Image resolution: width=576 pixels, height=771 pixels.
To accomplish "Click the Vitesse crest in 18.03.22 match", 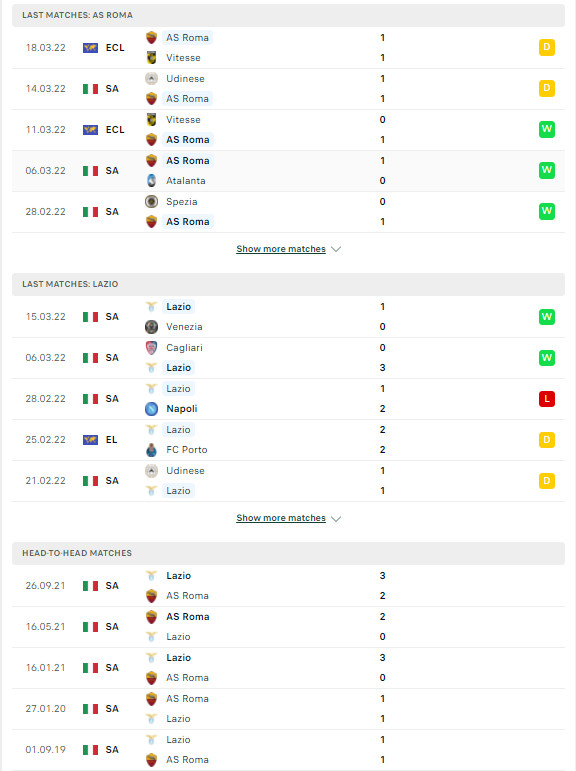I will (x=152, y=58).
